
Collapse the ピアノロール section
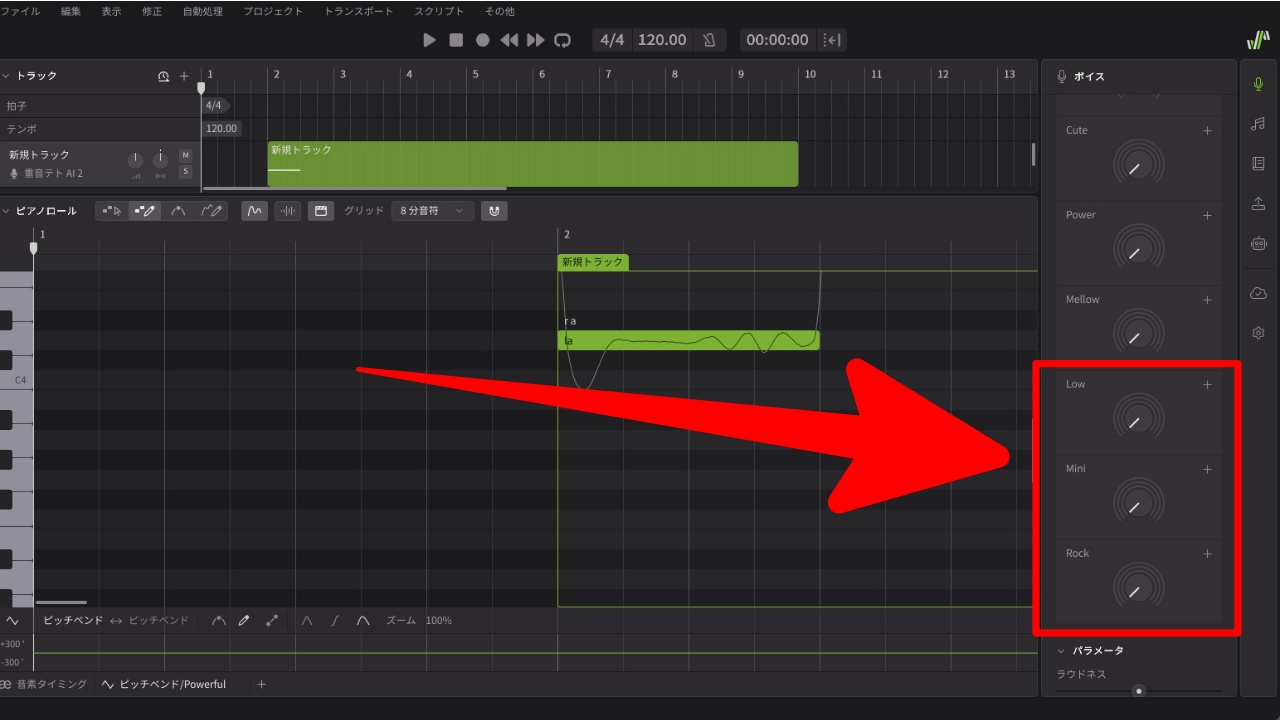(x=6, y=211)
